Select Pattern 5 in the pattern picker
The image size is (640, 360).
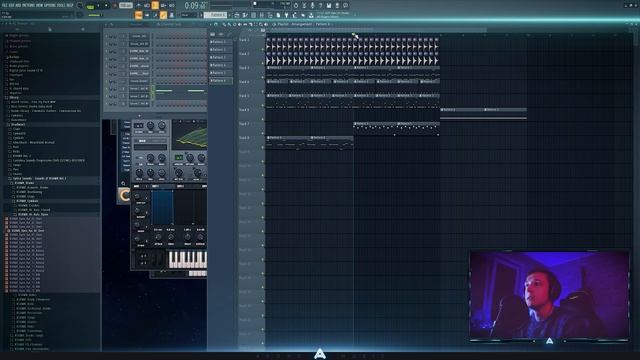tap(220, 73)
